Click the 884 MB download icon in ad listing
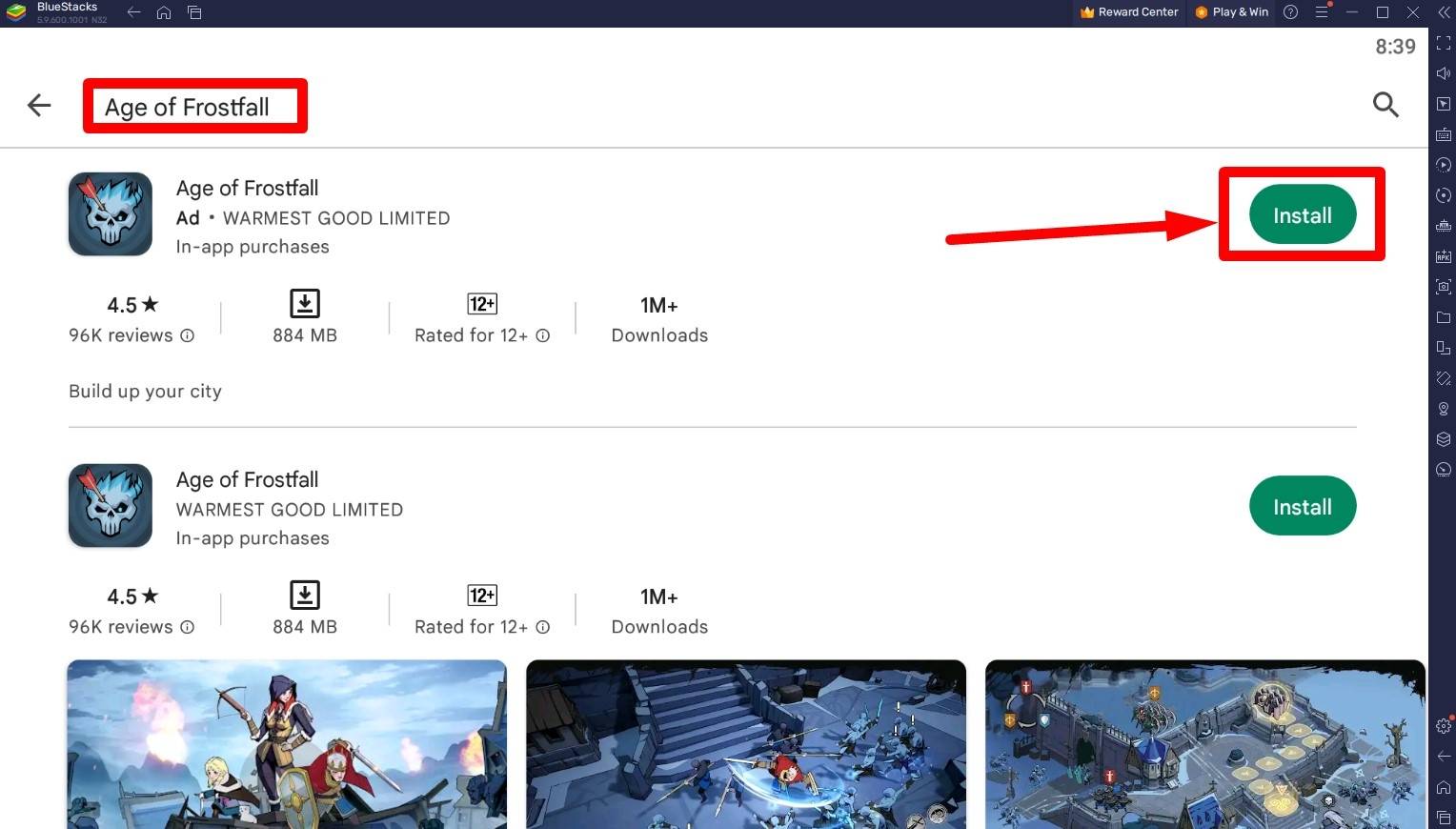Image resolution: width=1456 pixels, height=829 pixels. coord(305,304)
